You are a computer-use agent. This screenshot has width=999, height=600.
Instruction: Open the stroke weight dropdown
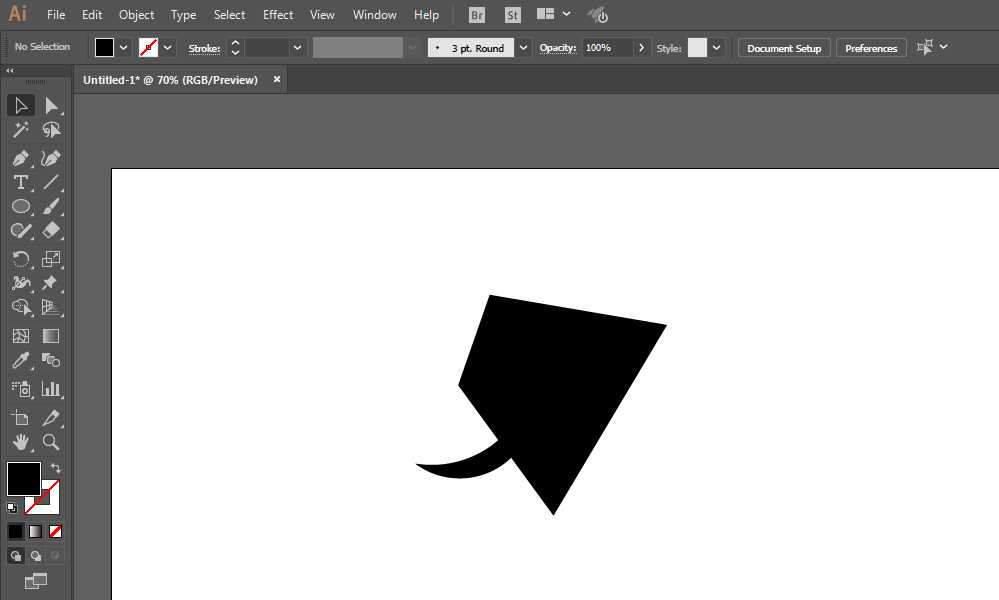(298, 47)
